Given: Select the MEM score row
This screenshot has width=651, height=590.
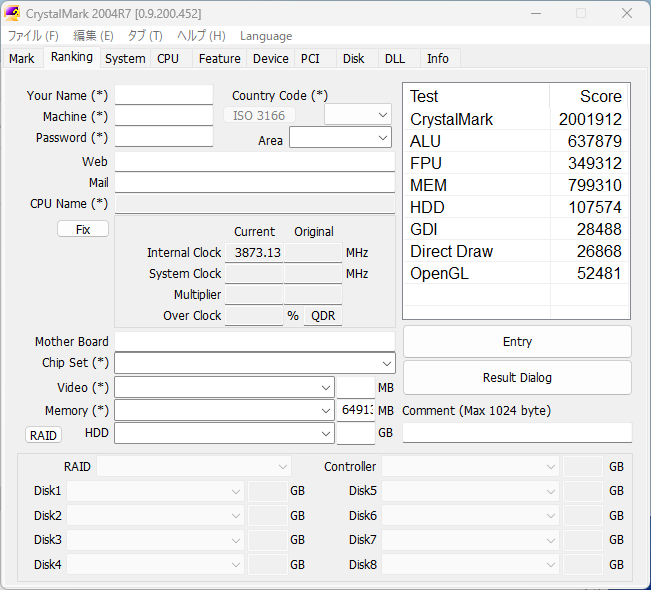Looking at the screenshot, I should 516,185.
